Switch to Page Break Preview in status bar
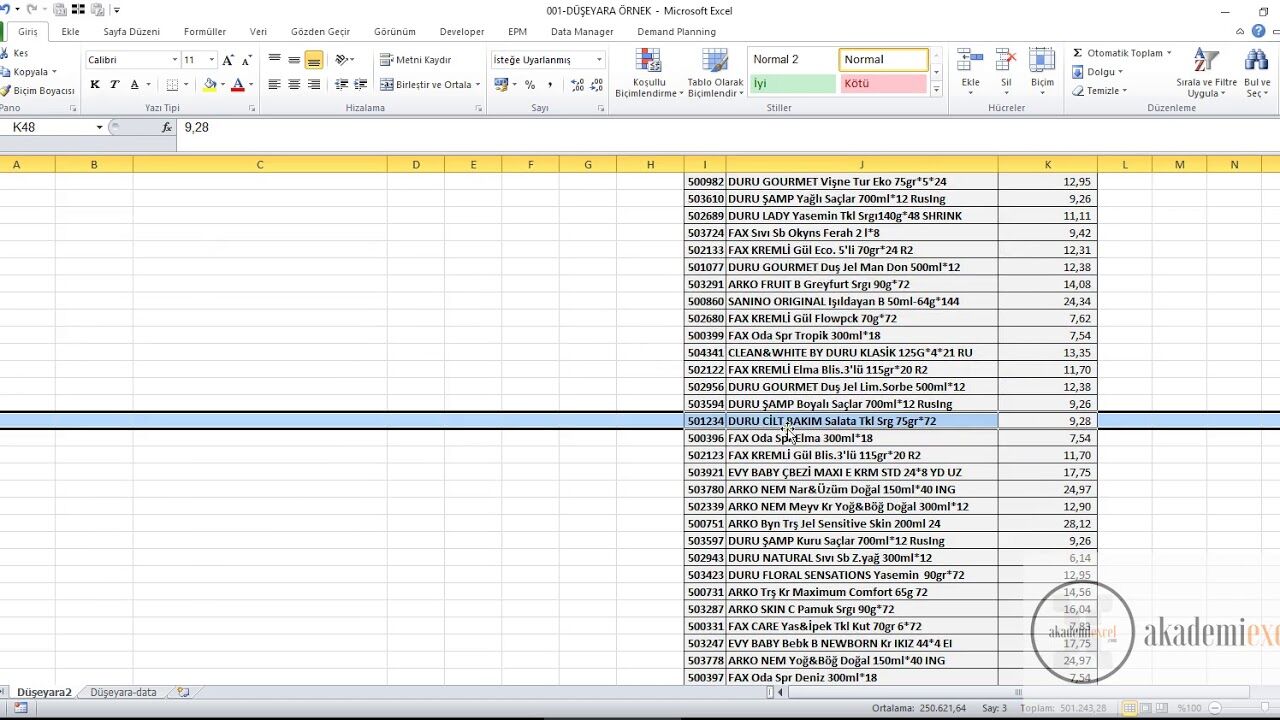1280x720 pixels. click(x=1164, y=708)
